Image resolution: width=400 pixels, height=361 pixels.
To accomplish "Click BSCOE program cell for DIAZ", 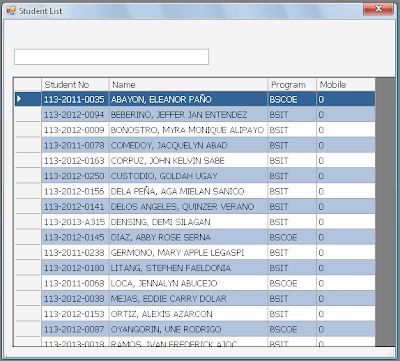I will [292, 237].
